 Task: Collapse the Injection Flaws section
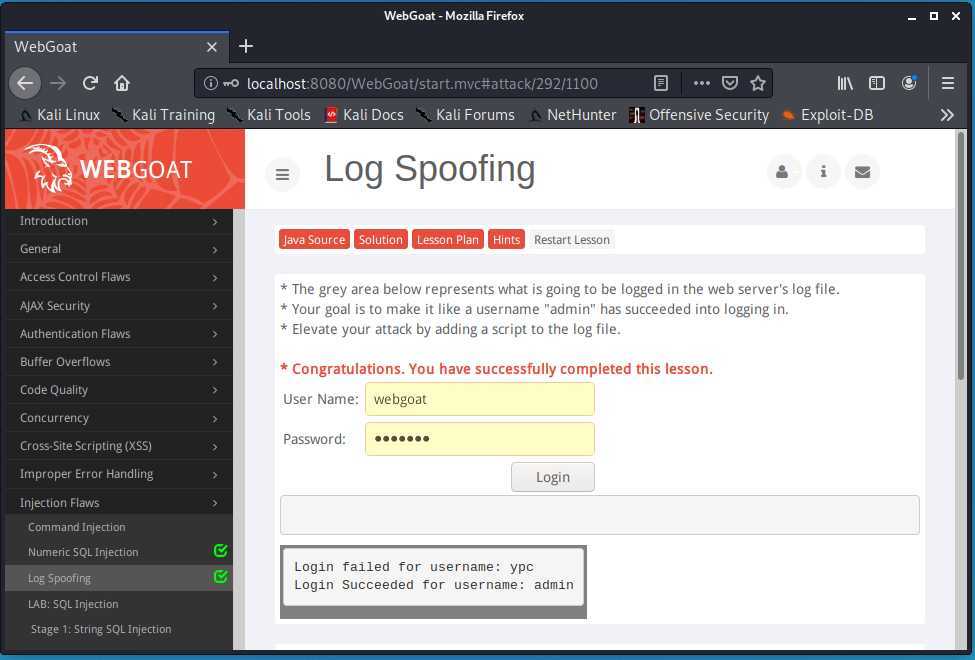[119, 503]
